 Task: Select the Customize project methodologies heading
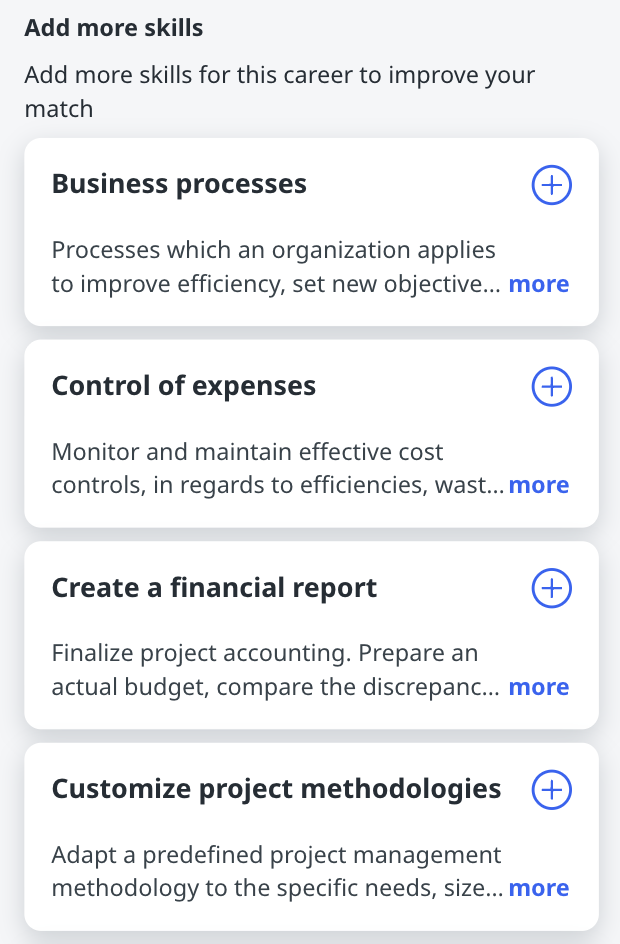pyautogui.click(x=276, y=789)
